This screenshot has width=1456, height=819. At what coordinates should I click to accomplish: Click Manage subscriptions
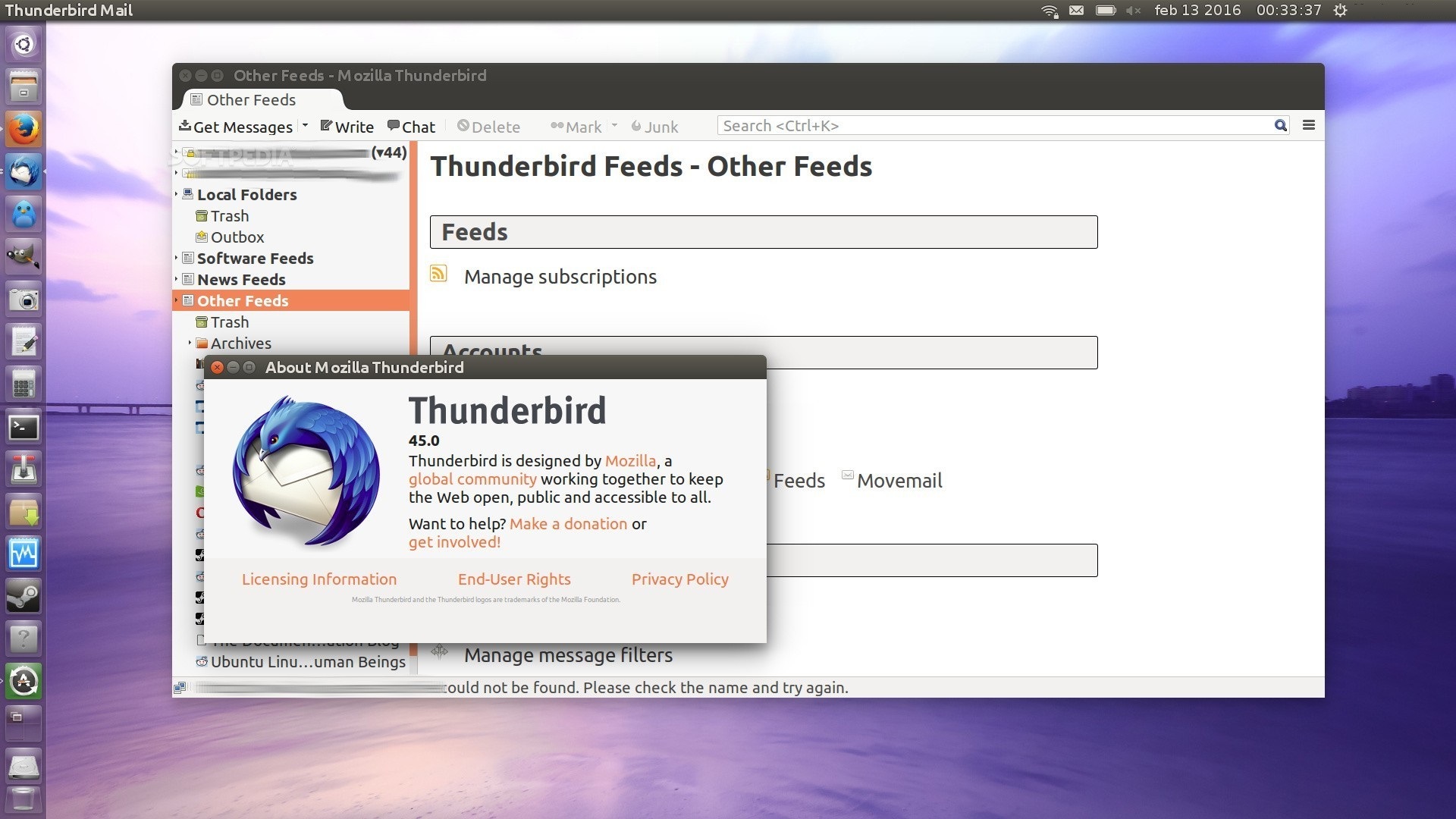[x=560, y=277]
